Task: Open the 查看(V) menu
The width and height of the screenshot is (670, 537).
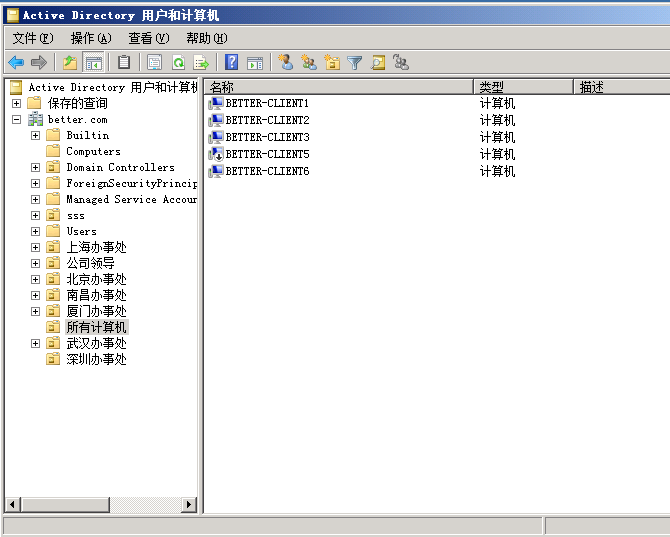Action: 149,38
